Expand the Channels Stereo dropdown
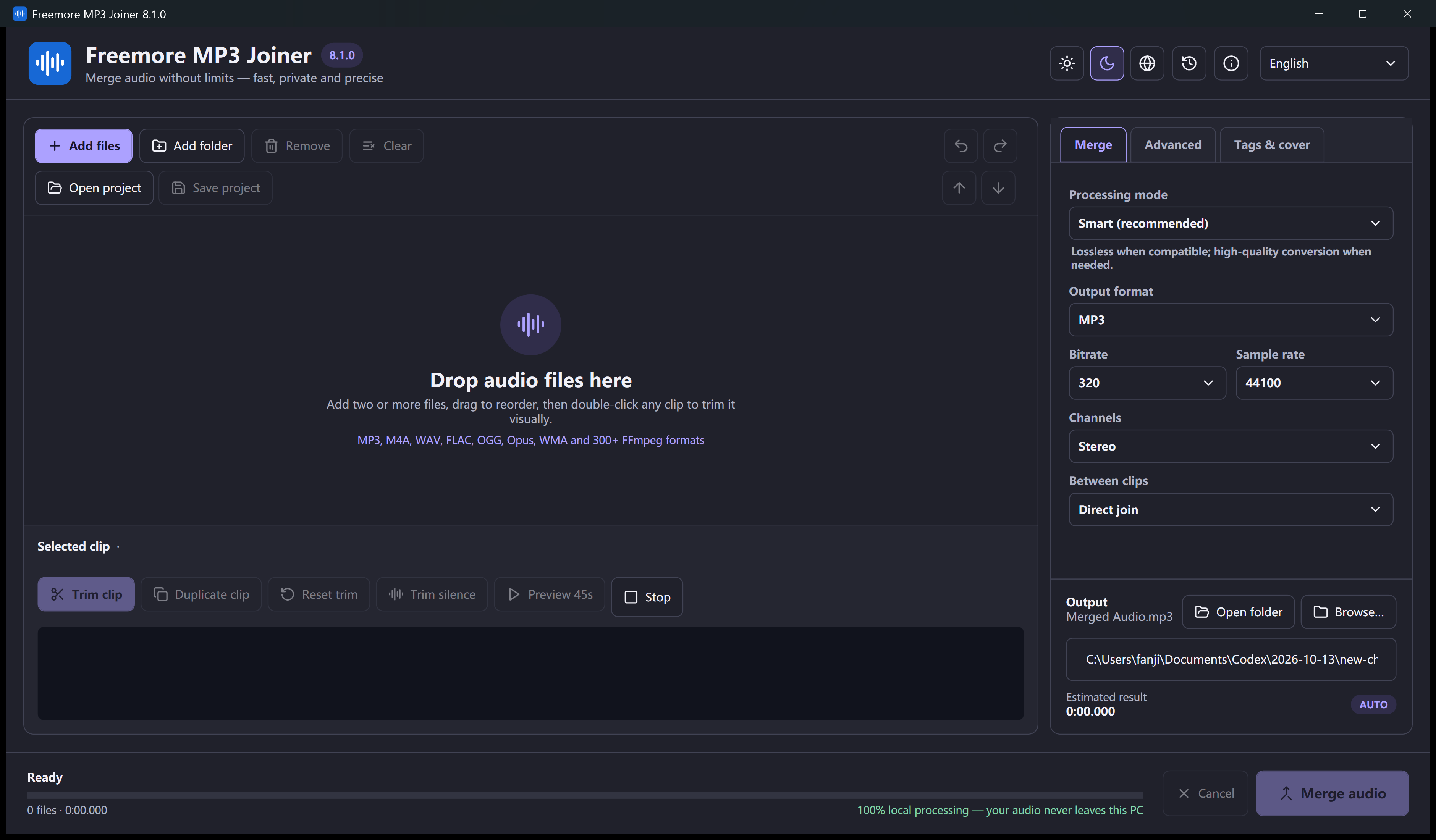The height and width of the screenshot is (840, 1436). [x=1231, y=446]
